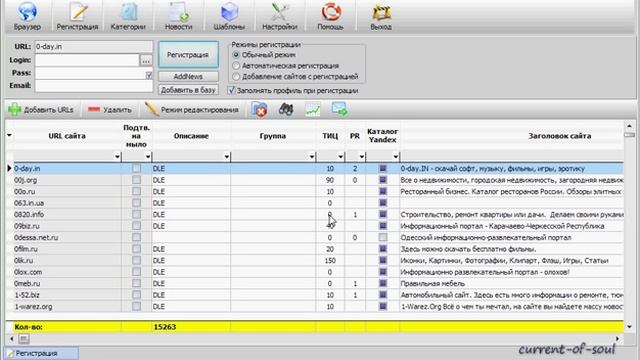Click the Login browse ellipsis button
Screen dimensions: 640x360
pyautogui.click(x=146, y=60)
